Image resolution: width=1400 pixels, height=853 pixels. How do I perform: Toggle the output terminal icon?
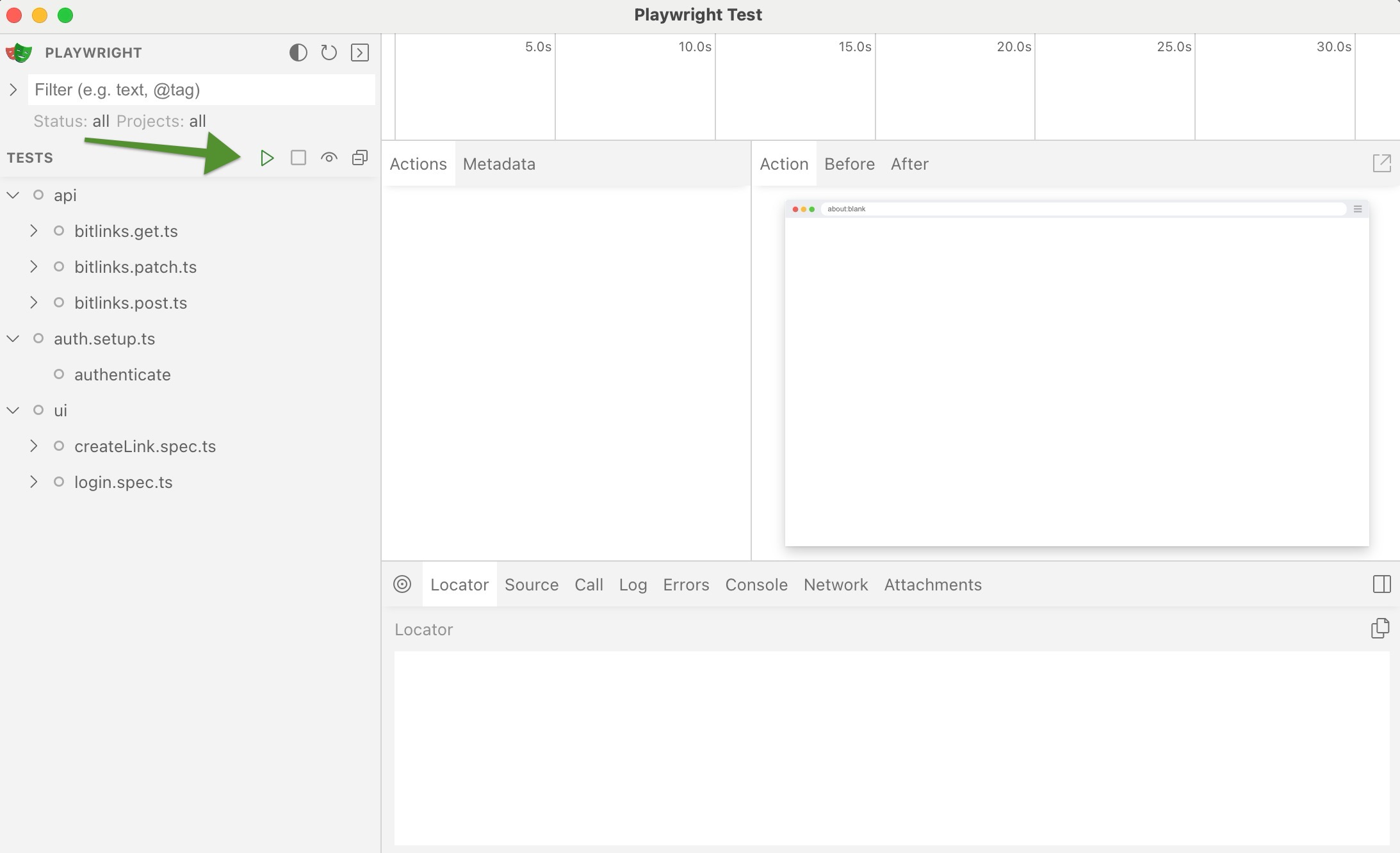coord(360,53)
